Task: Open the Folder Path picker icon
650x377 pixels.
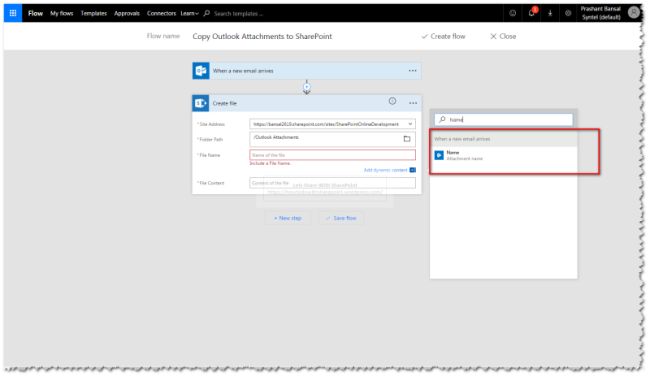Action: 407,139
